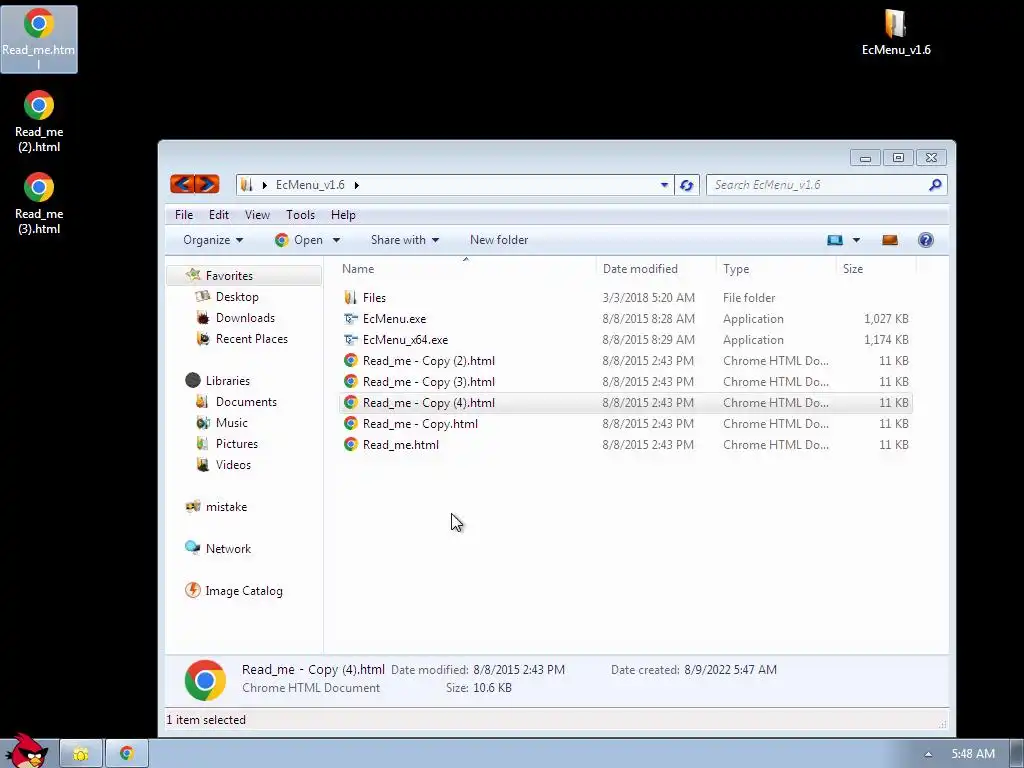The width and height of the screenshot is (1024, 768).
Task: Open Recent Places in navigation pane
Action: pyautogui.click(x=251, y=338)
